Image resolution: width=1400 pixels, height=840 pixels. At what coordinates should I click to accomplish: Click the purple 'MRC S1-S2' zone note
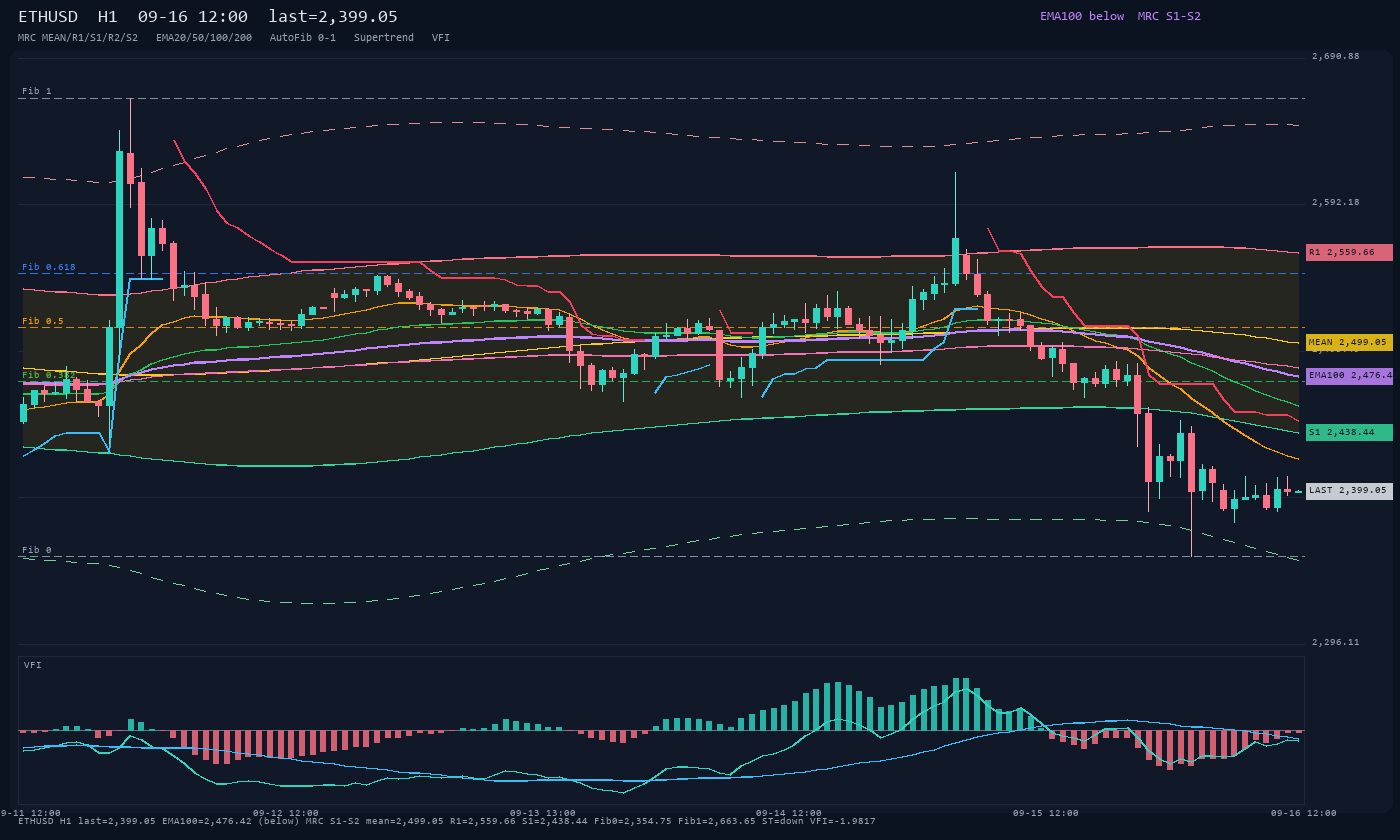click(x=1169, y=16)
